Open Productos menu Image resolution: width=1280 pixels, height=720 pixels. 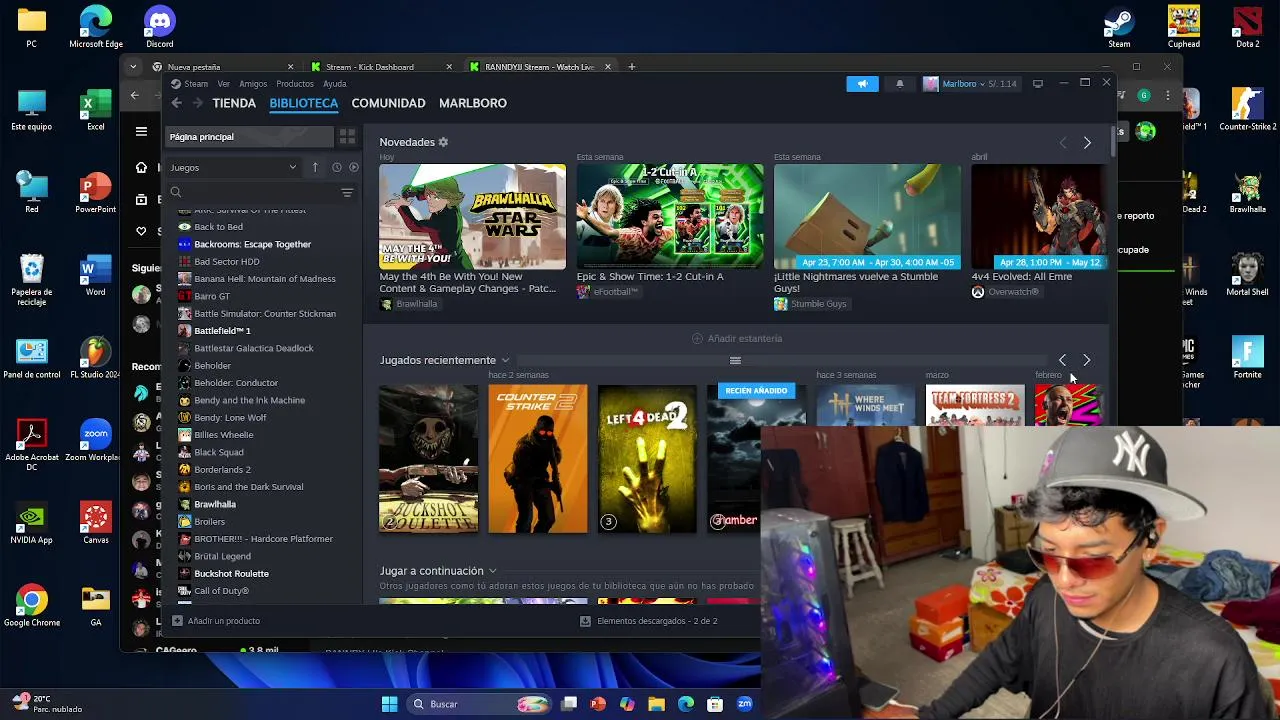click(295, 84)
